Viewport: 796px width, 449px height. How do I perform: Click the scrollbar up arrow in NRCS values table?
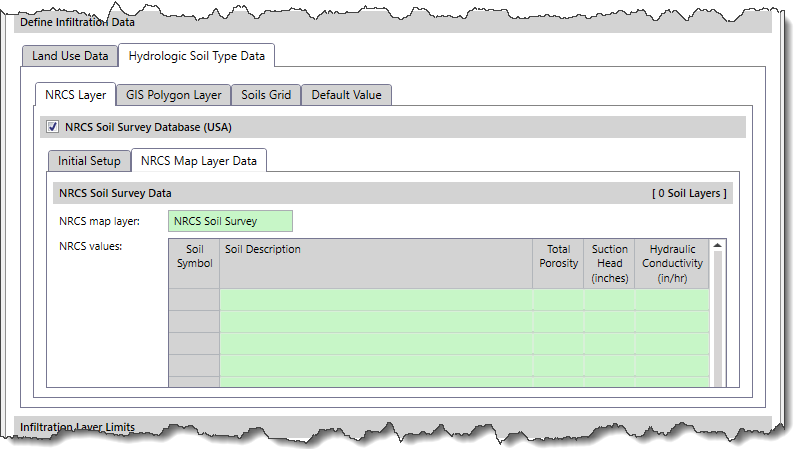(718, 246)
